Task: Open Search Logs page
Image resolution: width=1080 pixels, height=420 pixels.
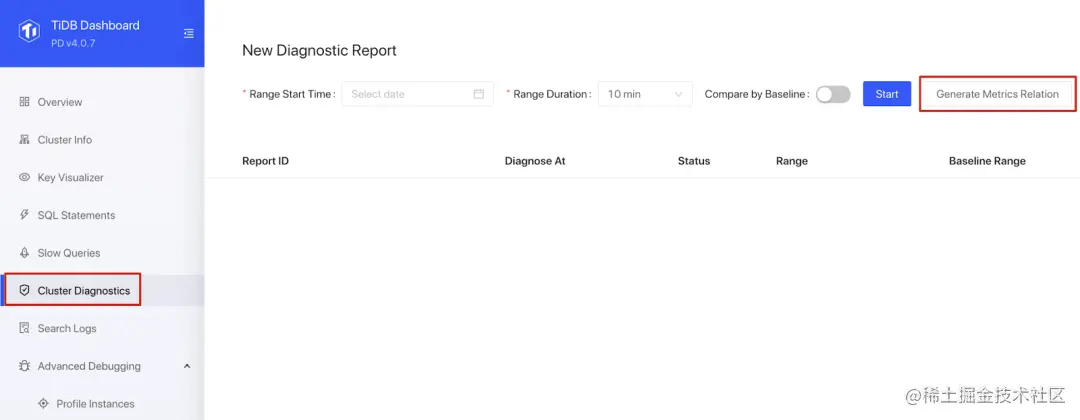Action: pos(102,328)
